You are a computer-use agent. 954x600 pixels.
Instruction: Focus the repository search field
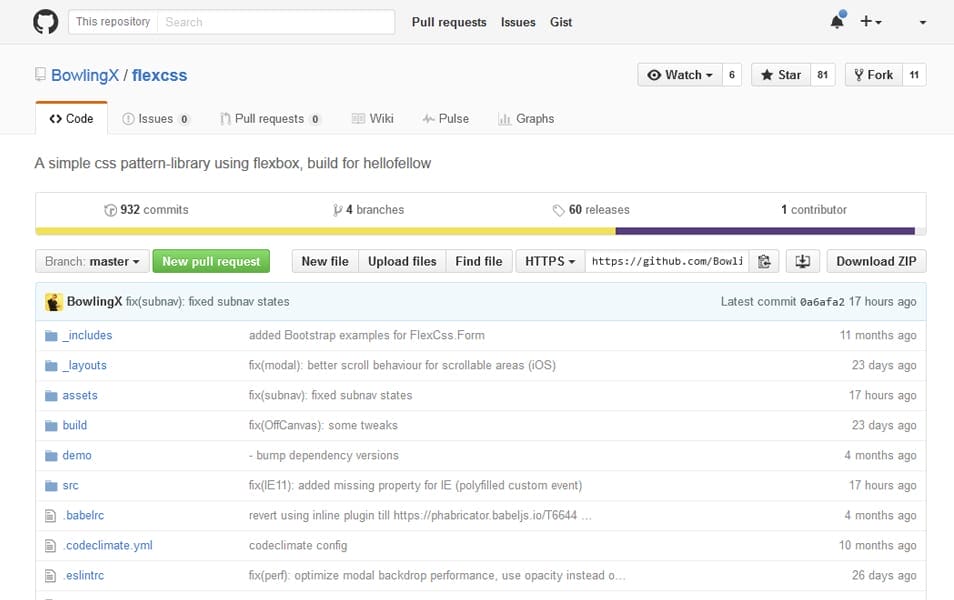[276, 22]
